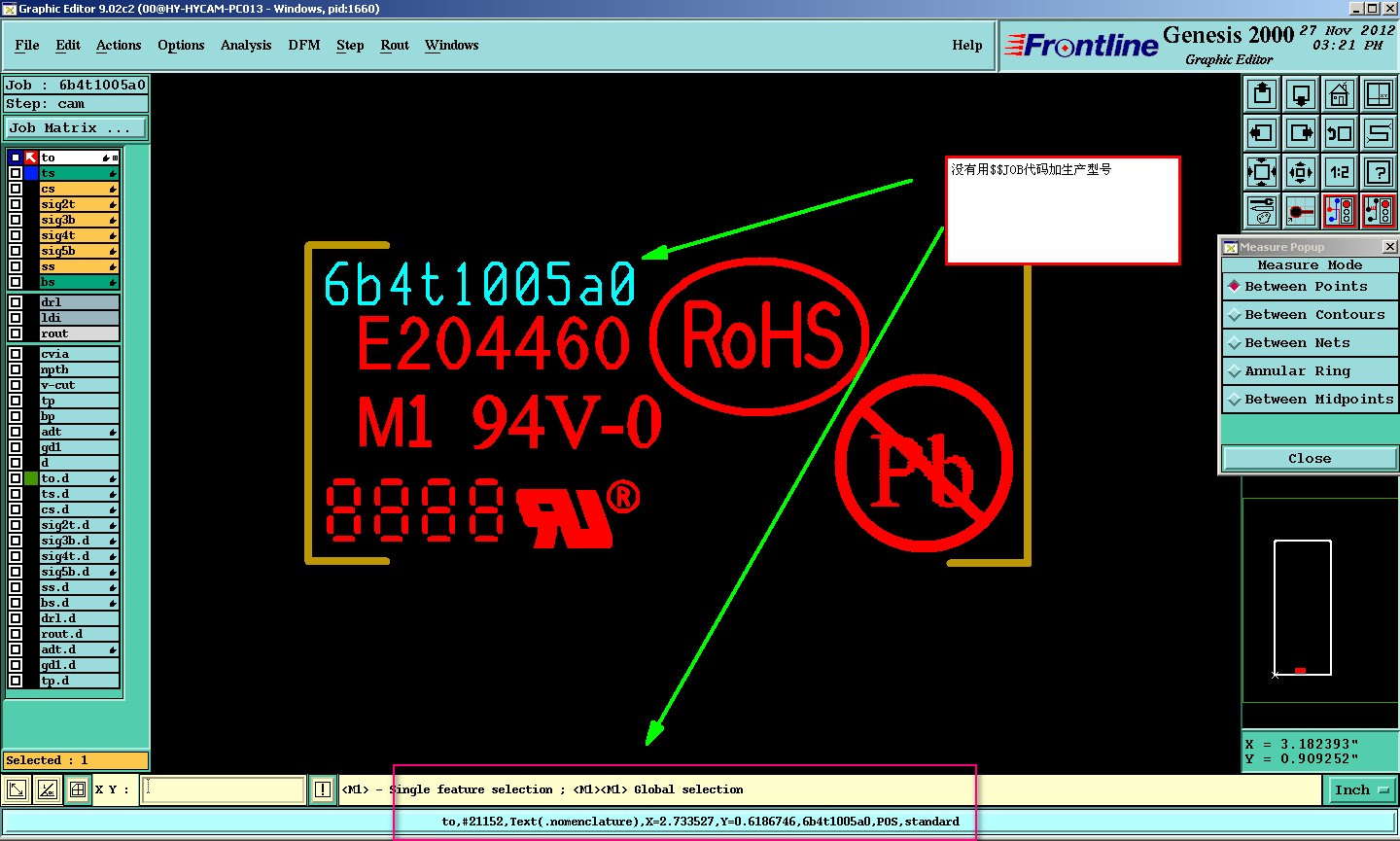Viewport: 1400px width, 841px height.
Task: Click the red color swatch of layer to
Action: 31,158
